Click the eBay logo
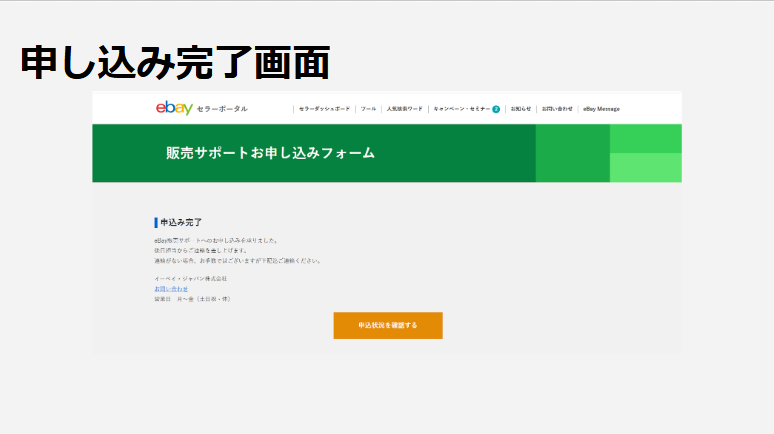Screen dimensions: 774x434 tap(174, 108)
